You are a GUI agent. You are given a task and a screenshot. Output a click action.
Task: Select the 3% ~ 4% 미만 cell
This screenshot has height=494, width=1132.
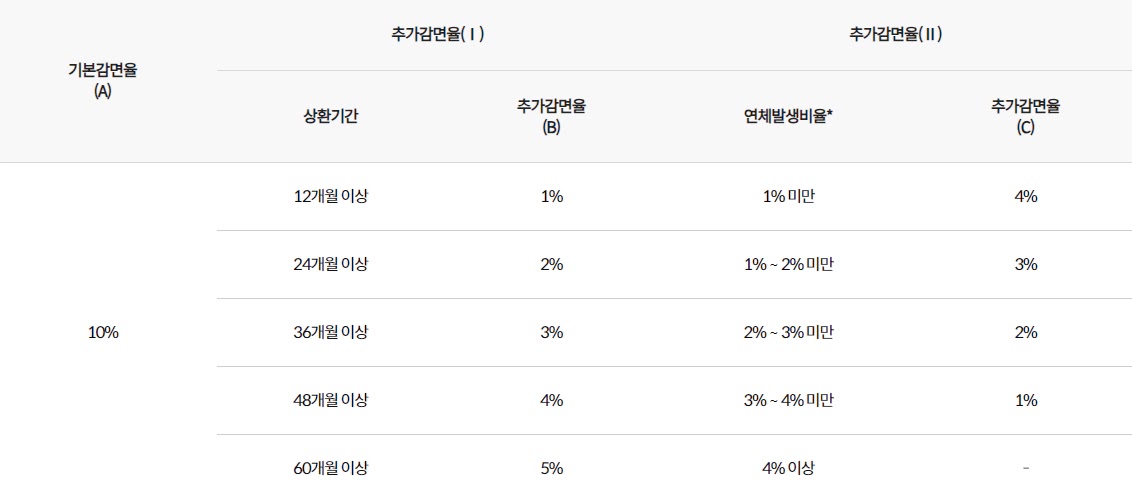point(788,400)
